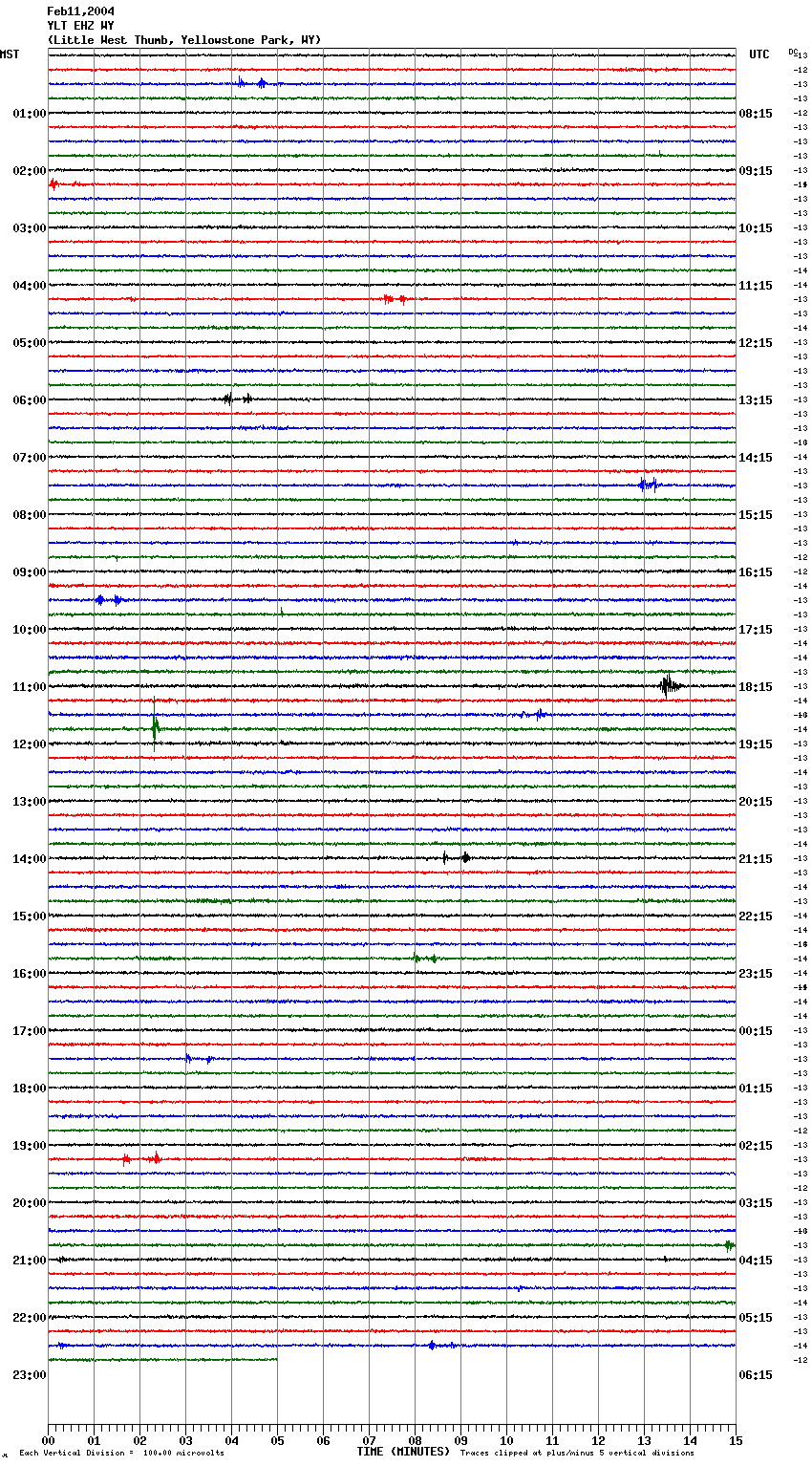Click the 11:15 UTC time label
Screen dimensions: 812x1466
pos(756,286)
